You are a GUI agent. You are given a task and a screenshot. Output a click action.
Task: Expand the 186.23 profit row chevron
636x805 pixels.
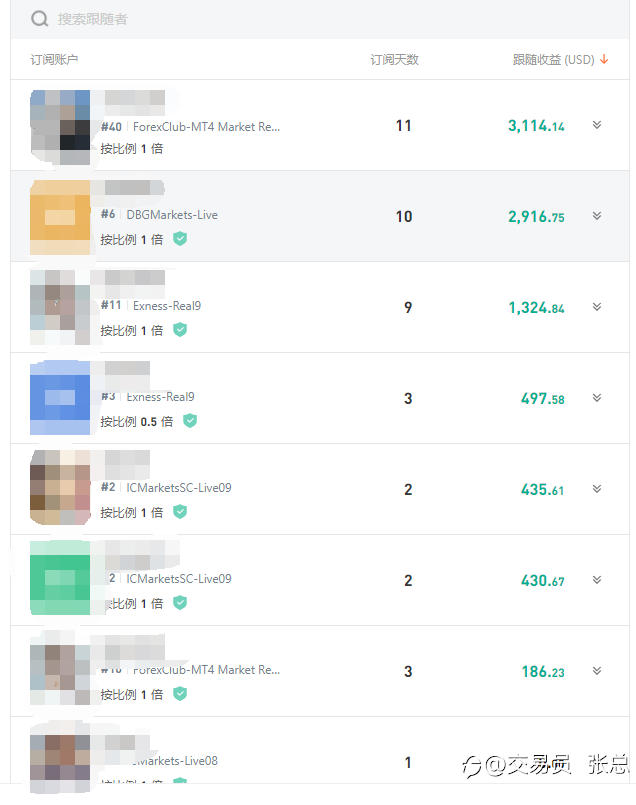point(596,670)
